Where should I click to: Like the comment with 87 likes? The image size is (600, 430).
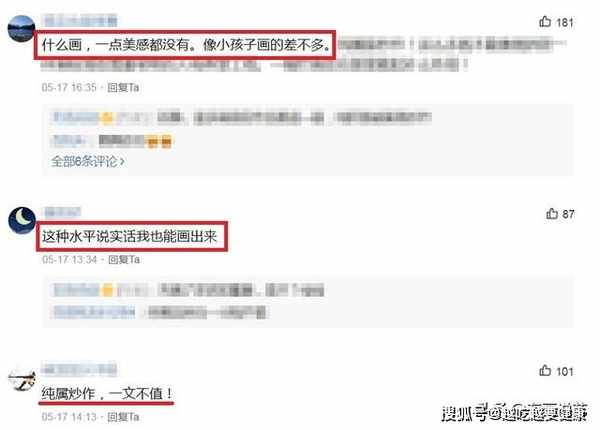[x=551, y=213]
